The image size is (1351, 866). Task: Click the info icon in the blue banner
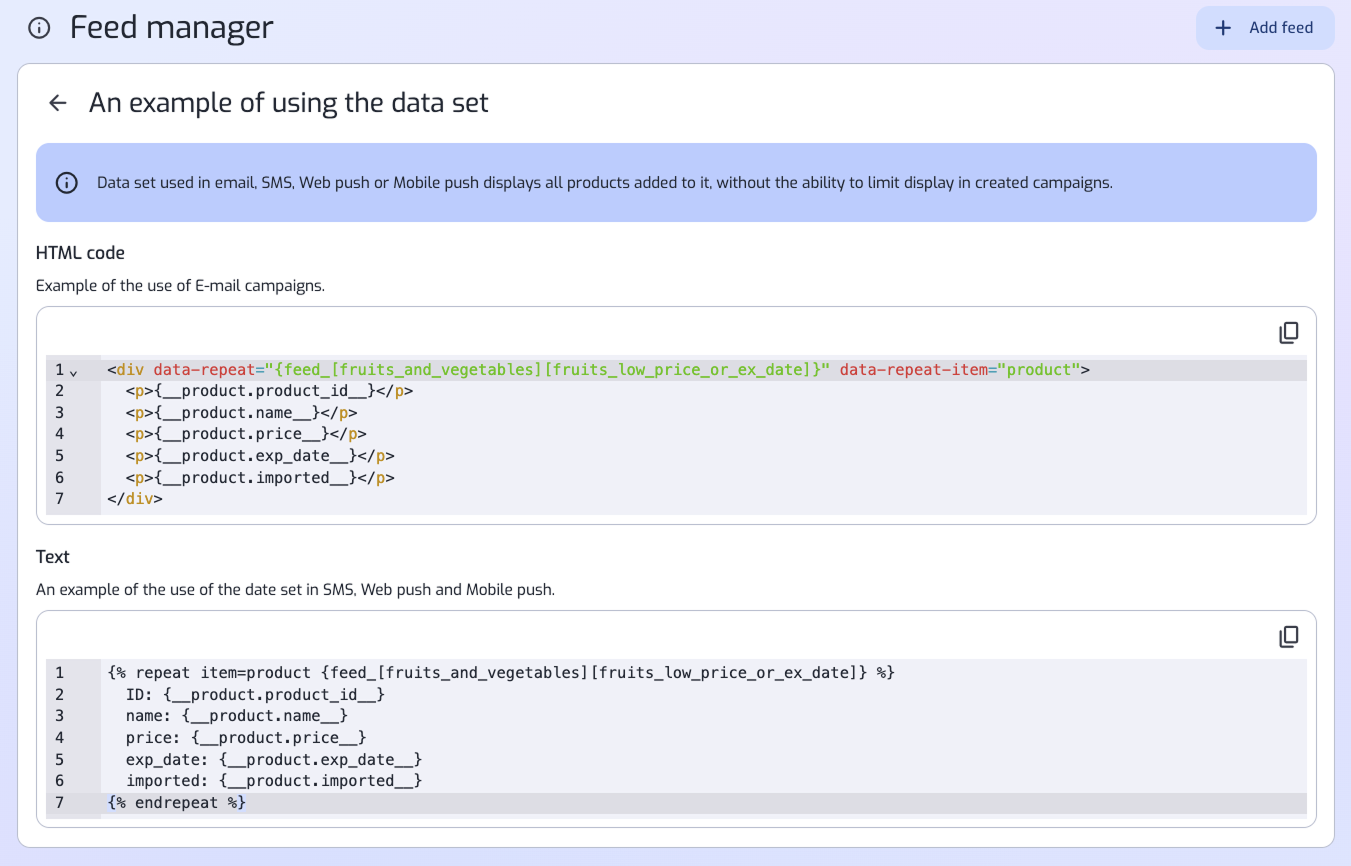67,183
